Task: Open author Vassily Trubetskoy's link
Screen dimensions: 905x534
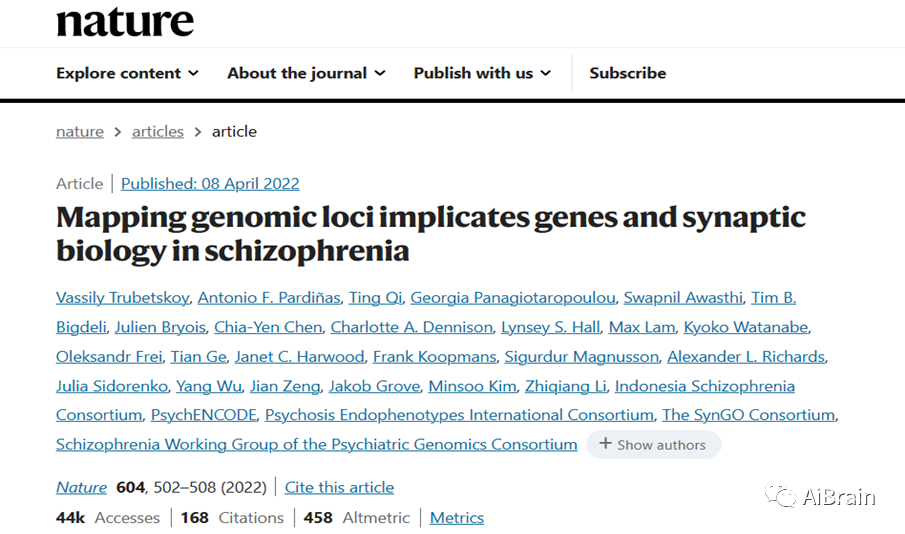Action: pos(122,298)
